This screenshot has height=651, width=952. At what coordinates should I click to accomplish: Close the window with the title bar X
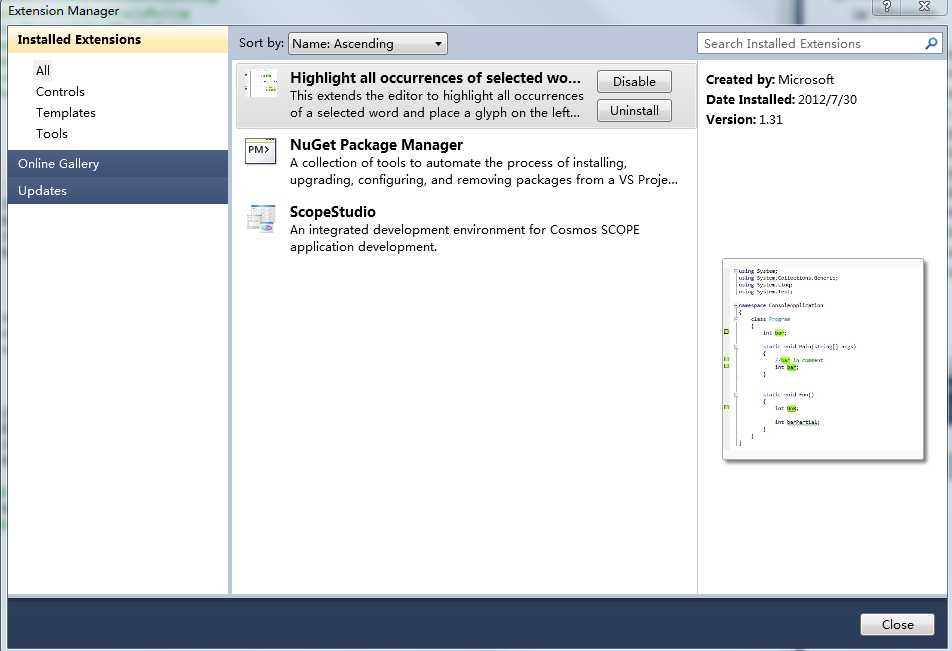pos(924,7)
